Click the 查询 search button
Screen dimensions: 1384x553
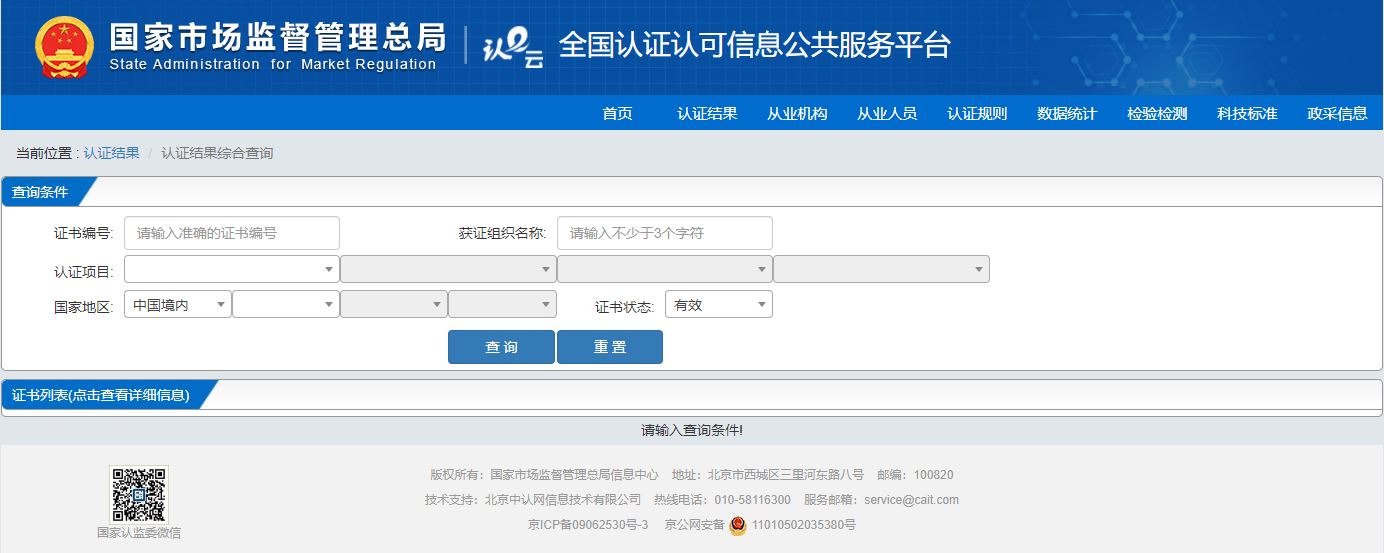pos(501,347)
